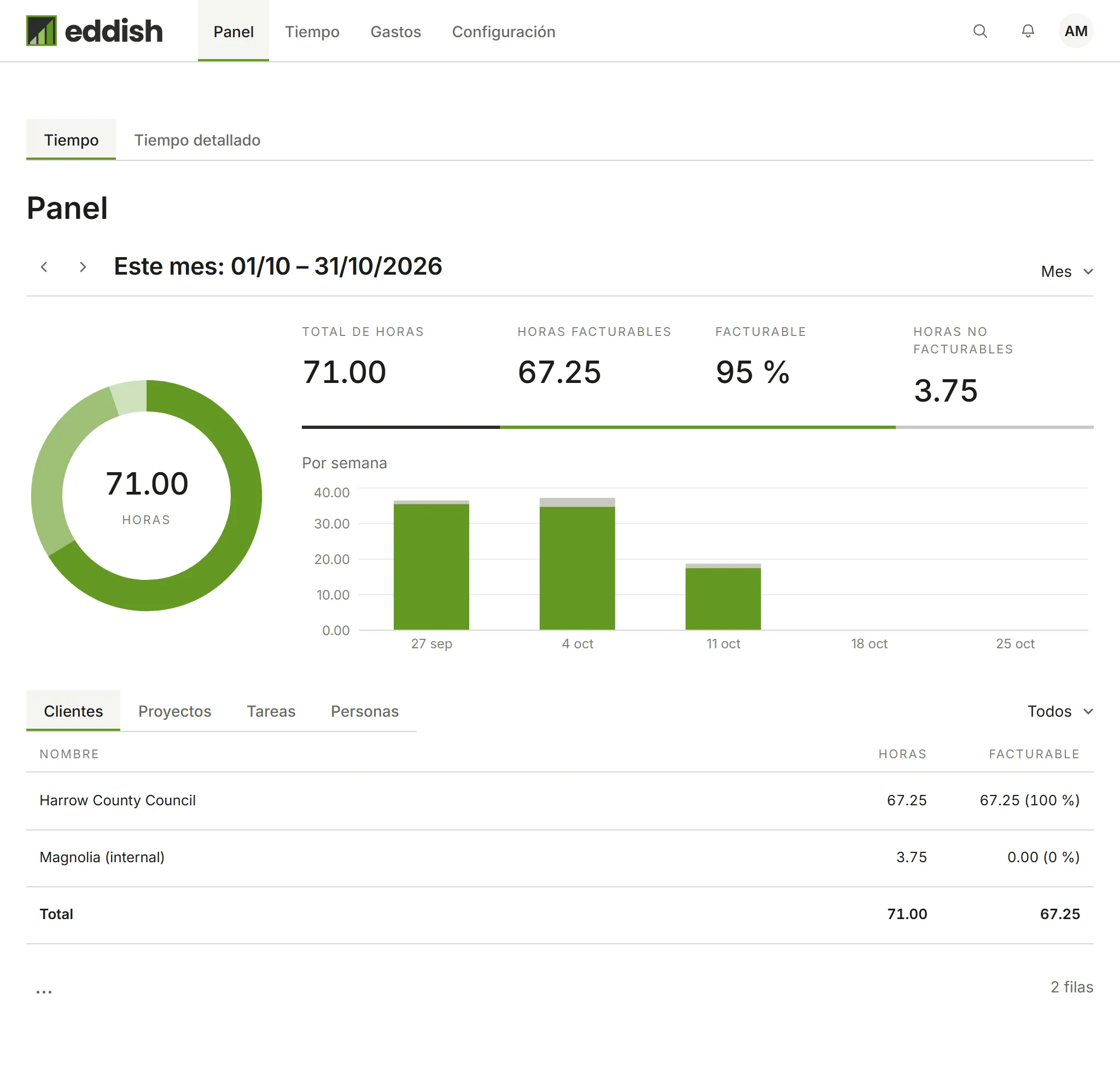
Task: Select the Panel navigation item
Action: tap(234, 31)
